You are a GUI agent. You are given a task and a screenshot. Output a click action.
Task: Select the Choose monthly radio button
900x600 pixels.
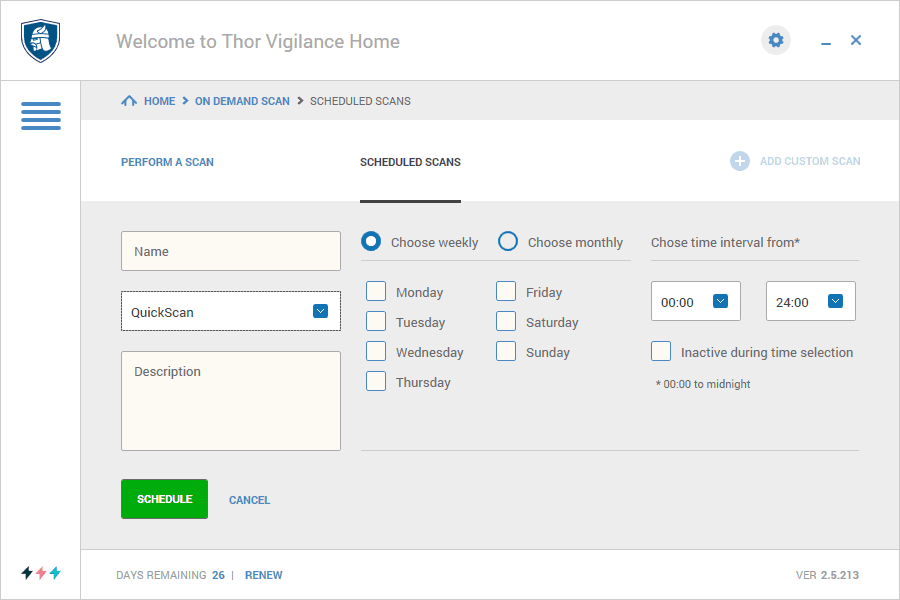(x=508, y=241)
